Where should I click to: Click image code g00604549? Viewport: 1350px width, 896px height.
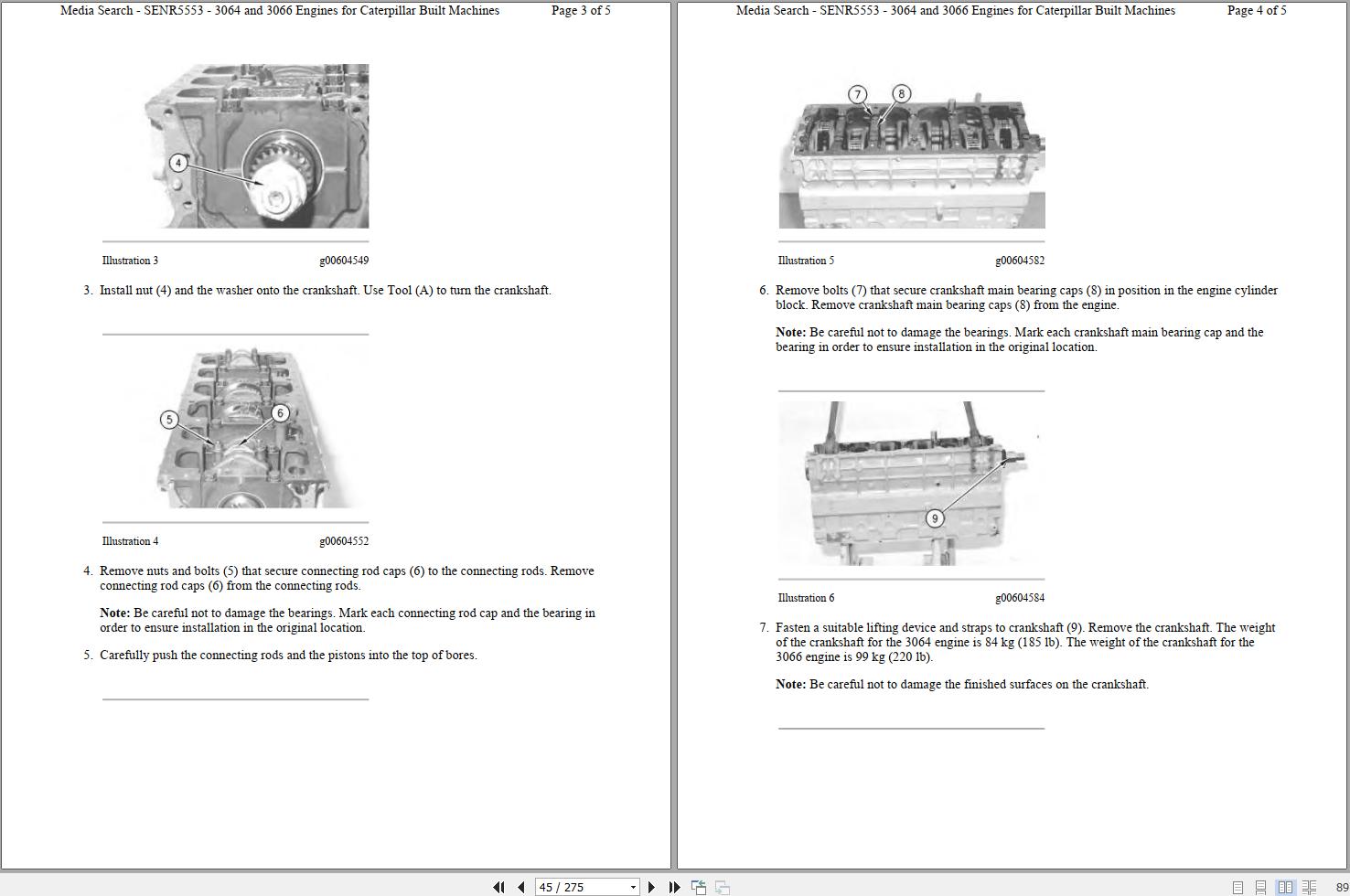[344, 261]
